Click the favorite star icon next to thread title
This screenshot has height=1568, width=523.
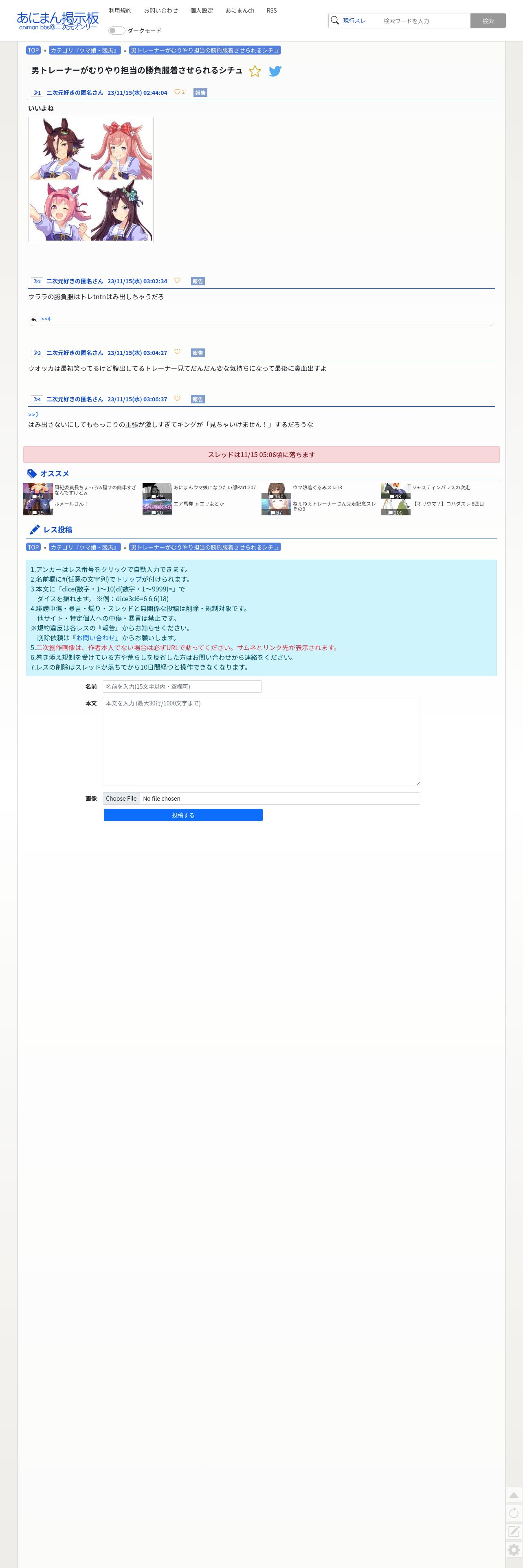pos(255,71)
